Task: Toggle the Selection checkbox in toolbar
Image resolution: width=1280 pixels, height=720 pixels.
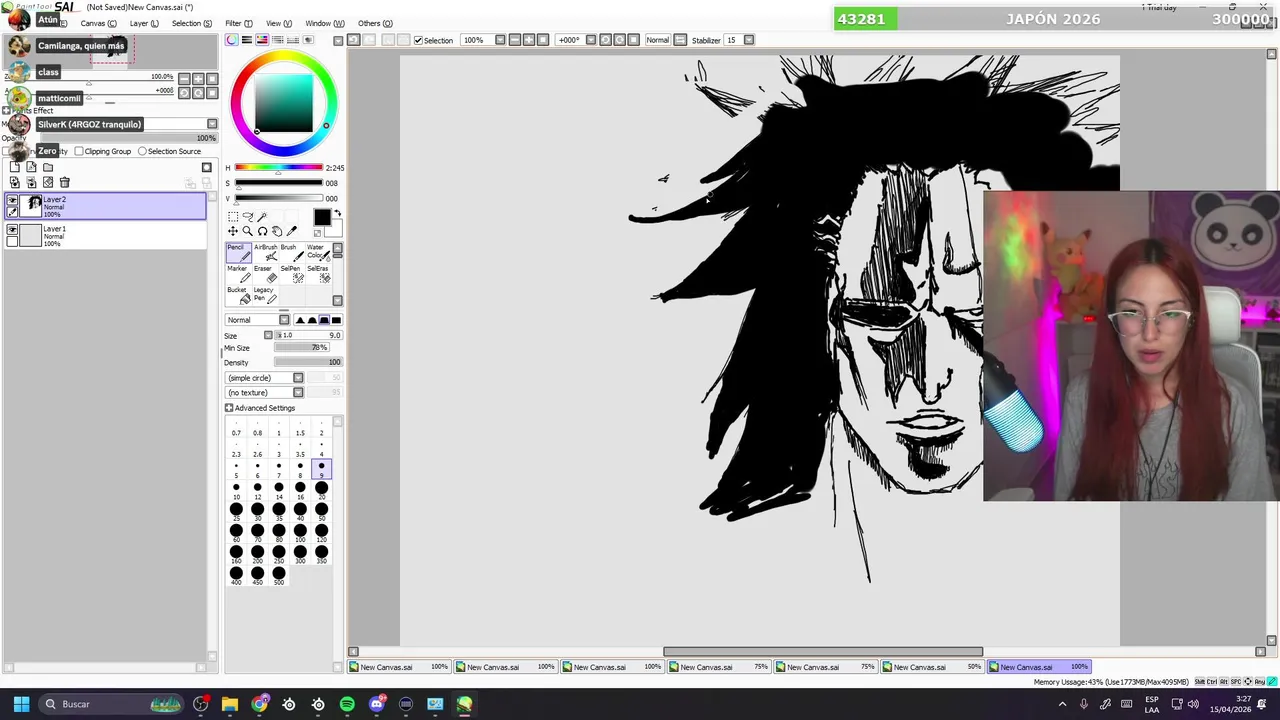Action: click(x=419, y=40)
